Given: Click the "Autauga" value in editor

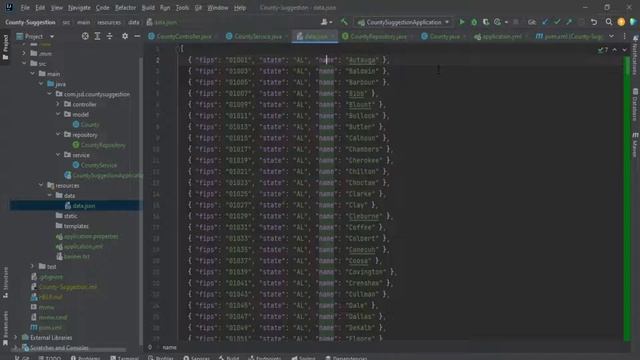Looking at the screenshot, I should click(x=361, y=60).
